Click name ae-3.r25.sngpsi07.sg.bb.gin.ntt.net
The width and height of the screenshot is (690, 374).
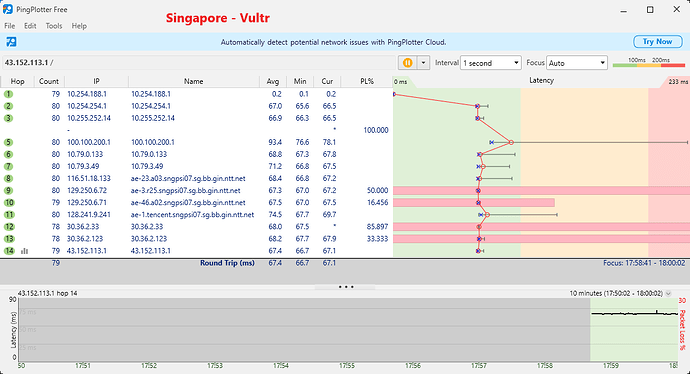coord(185,191)
